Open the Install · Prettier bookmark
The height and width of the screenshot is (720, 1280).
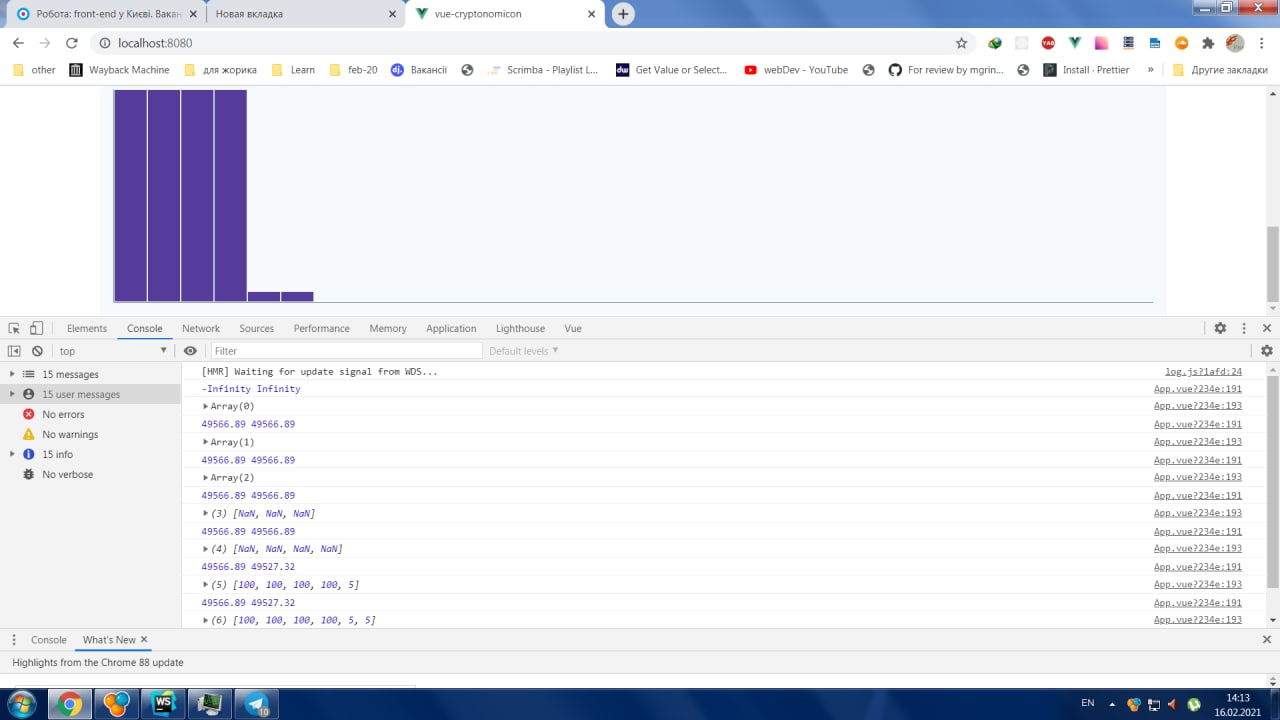coord(1086,70)
